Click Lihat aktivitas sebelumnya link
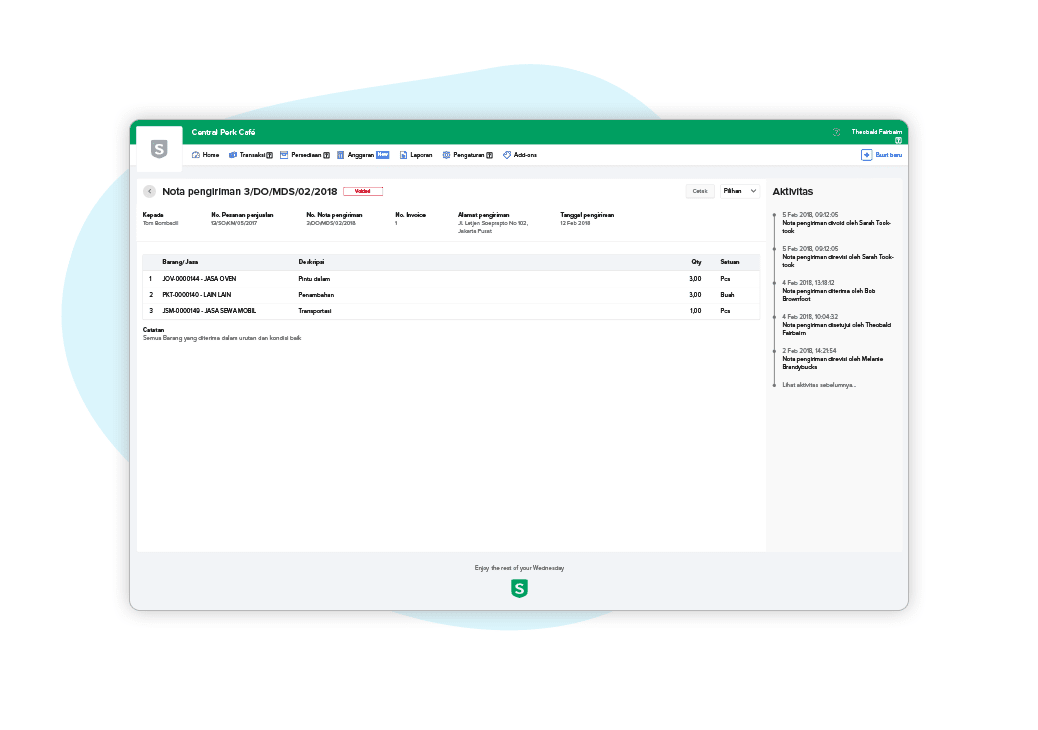The width and height of the screenshot is (1038, 730). (x=819, y=385)
